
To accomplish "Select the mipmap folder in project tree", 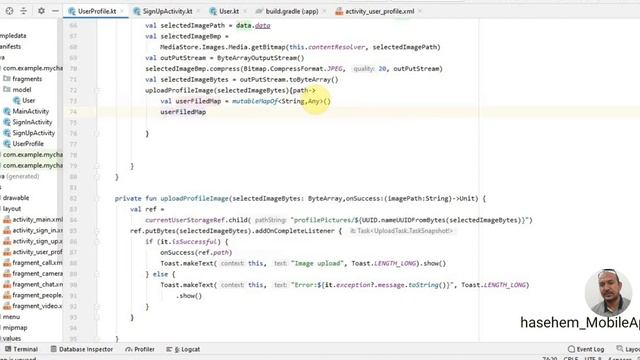I will coord(15,328).
